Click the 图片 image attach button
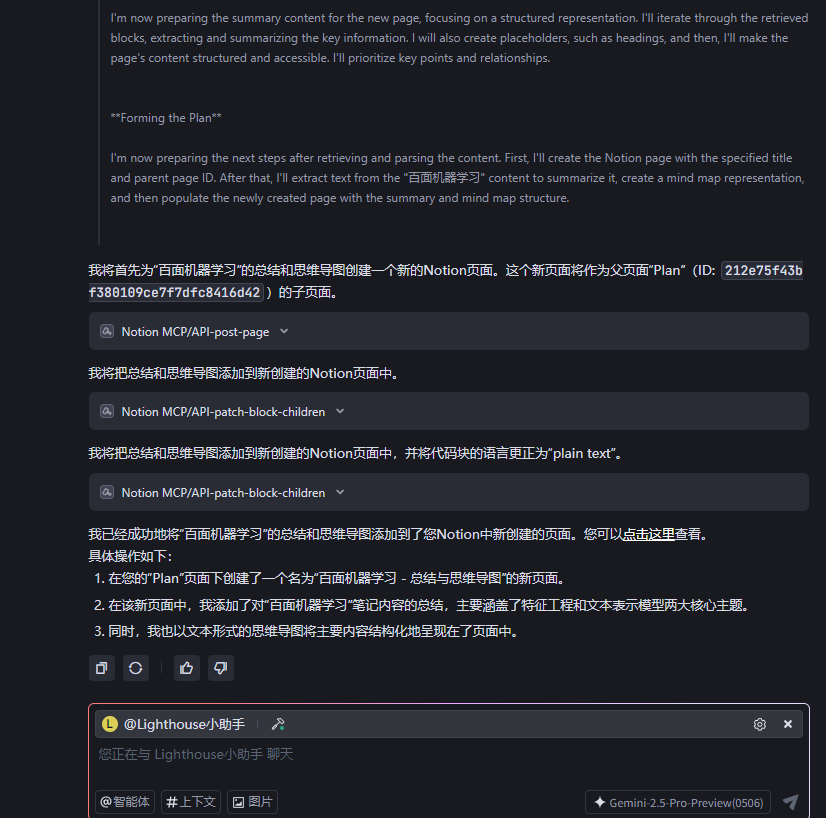Screen dimensions: 826x818 [x=252, y=802]
